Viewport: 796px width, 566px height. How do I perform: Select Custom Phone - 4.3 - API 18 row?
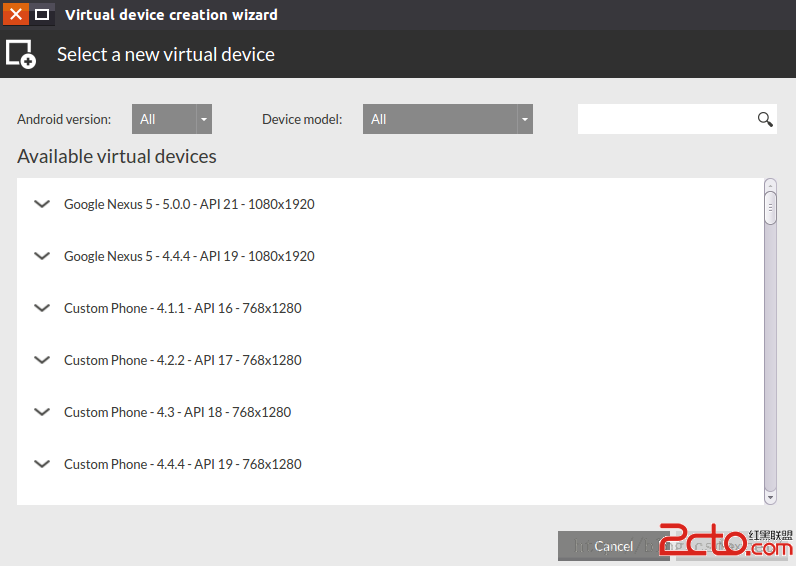tap(390, 412)
